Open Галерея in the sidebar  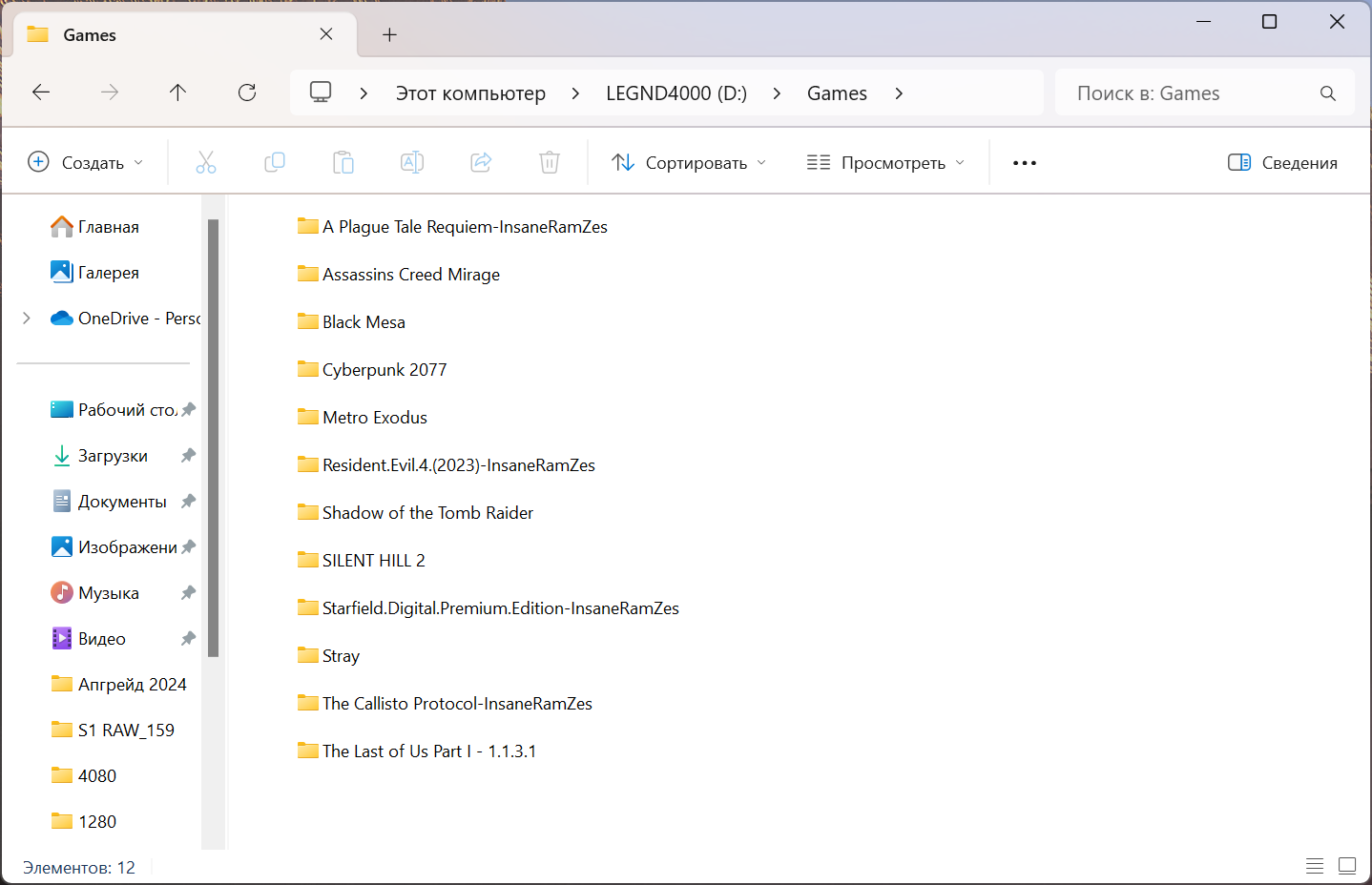pos(94,273)
